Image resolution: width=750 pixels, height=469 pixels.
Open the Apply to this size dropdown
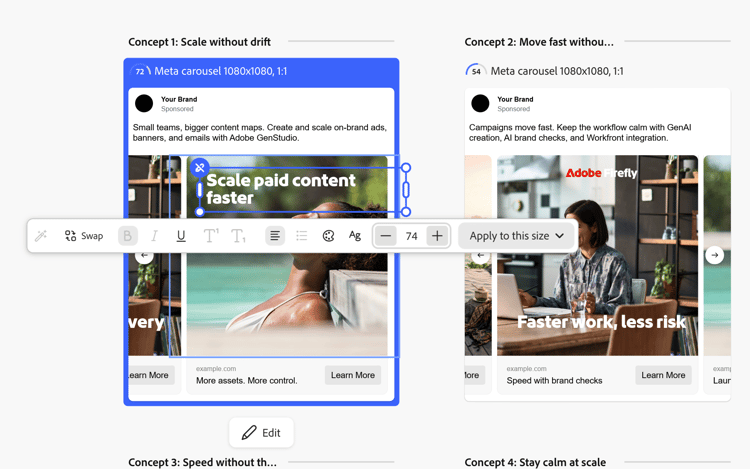click(516, 236)
